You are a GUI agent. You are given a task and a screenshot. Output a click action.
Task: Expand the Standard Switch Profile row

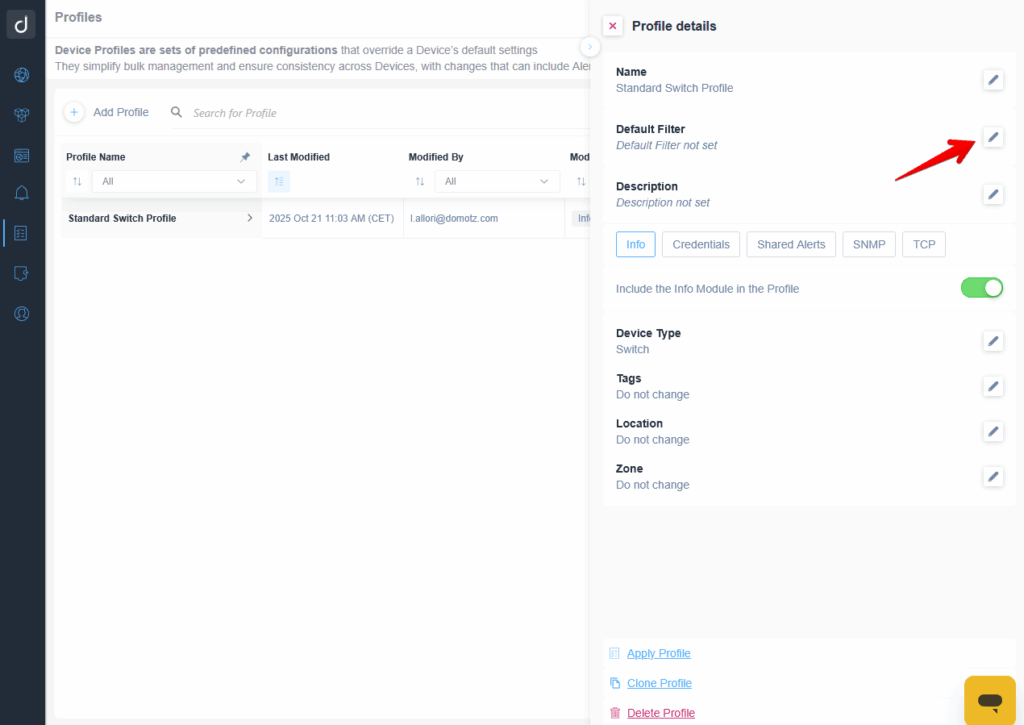249,218
